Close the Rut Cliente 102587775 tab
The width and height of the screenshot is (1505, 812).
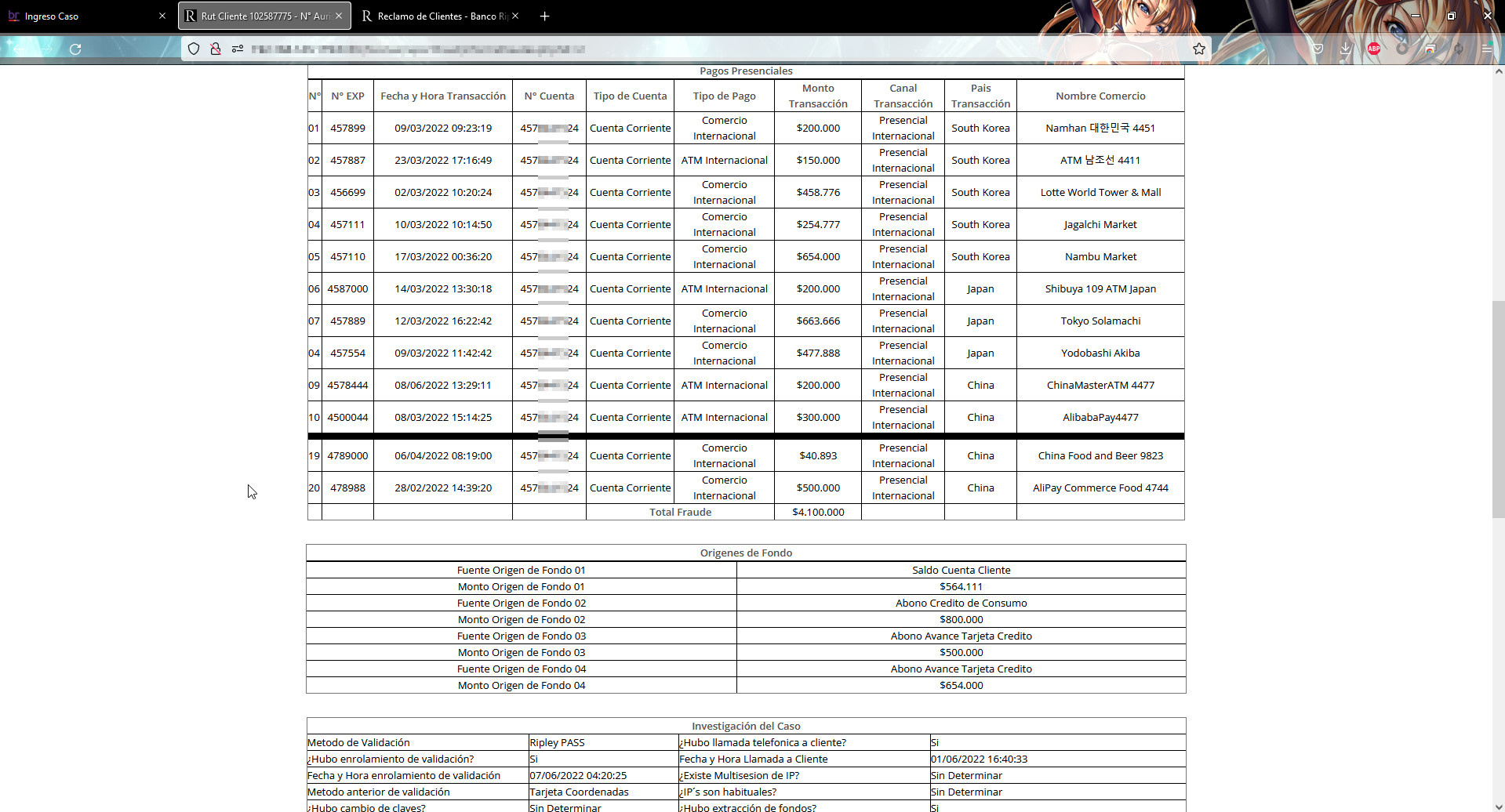339,16
